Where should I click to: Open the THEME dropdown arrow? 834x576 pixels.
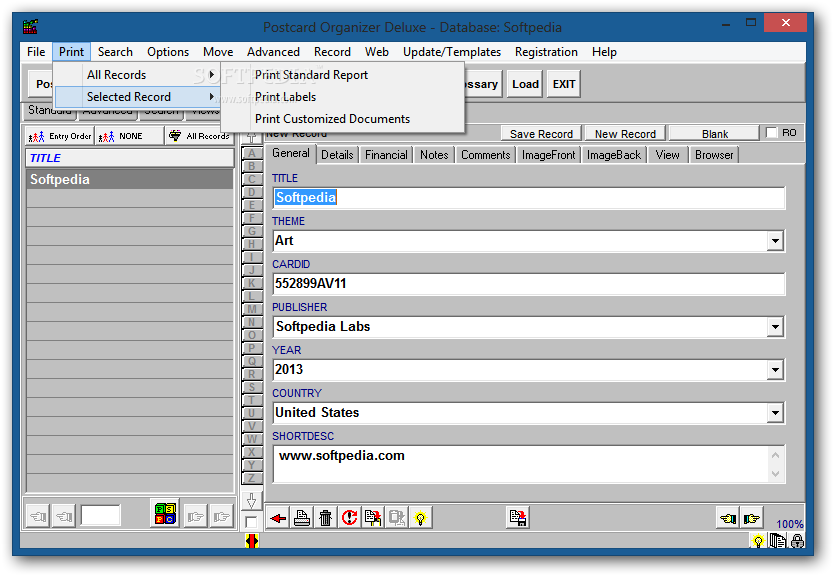(x=775, y=241)
